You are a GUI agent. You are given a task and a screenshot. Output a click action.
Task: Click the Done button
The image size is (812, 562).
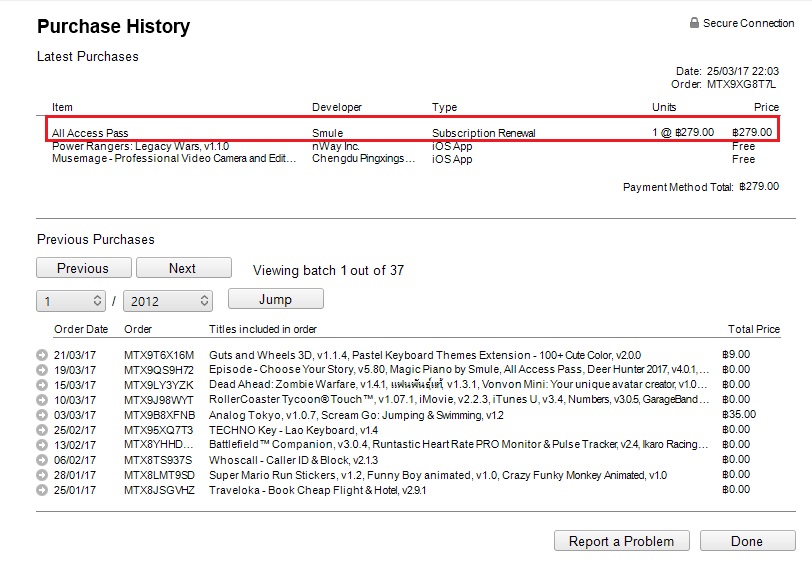coord(748,541)
